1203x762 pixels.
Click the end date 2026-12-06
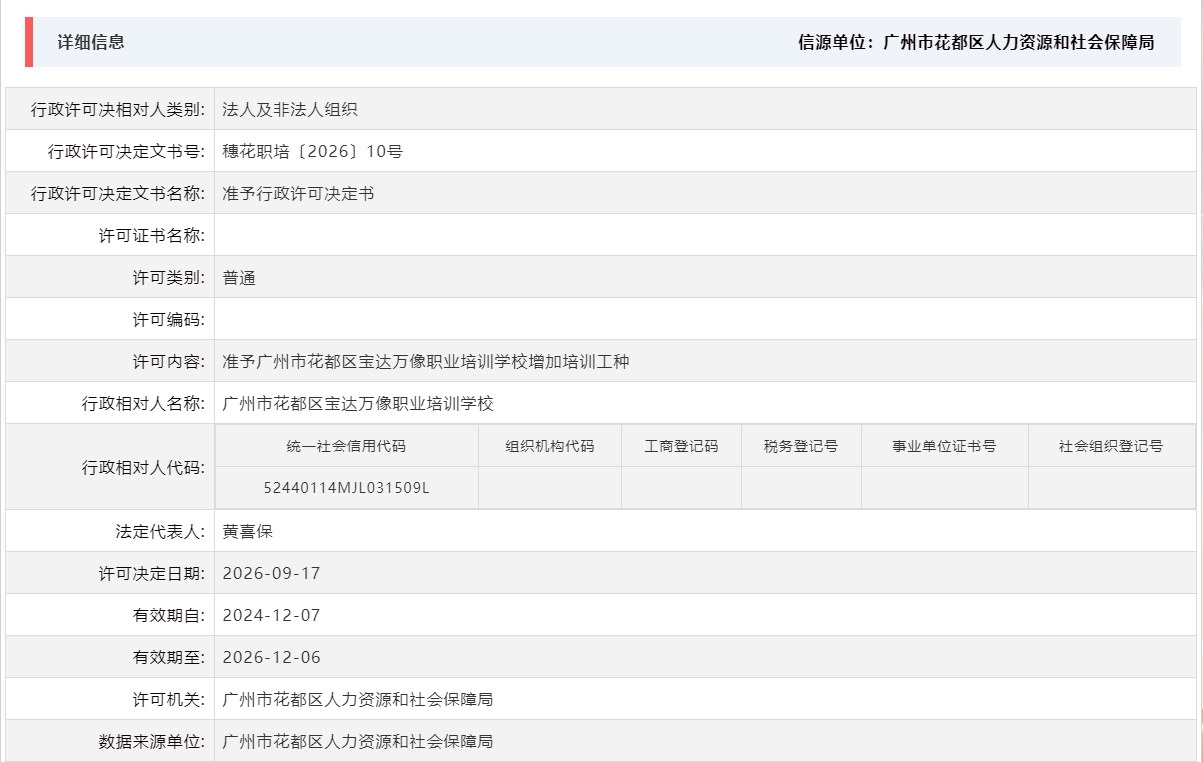click(271, 658)
